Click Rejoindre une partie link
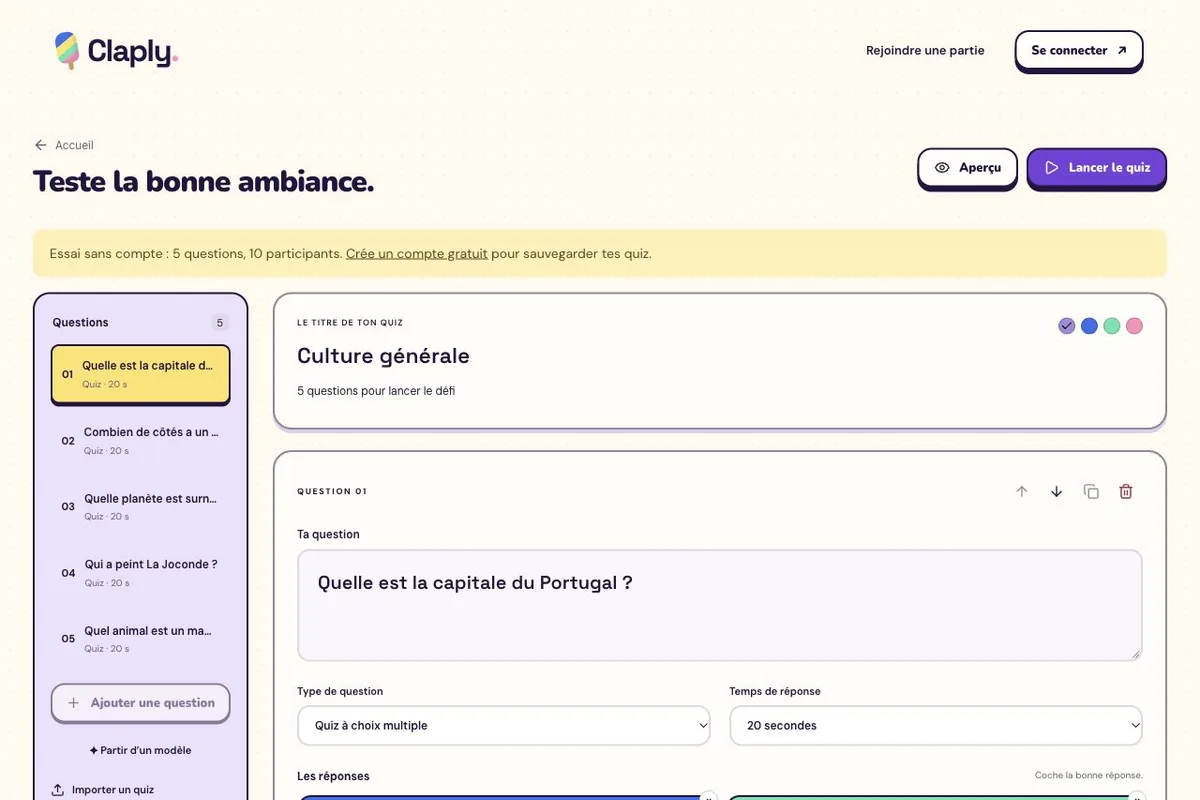1200x800 pixels. 925,50
